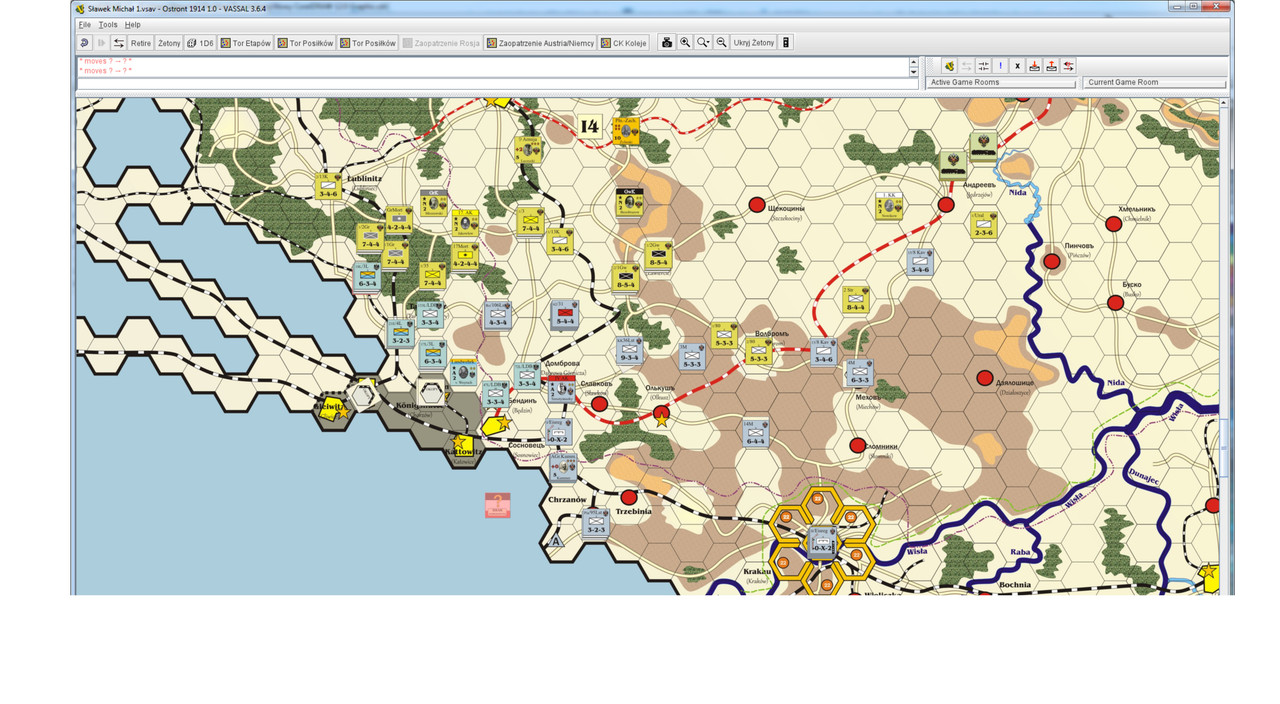Open the Żetony pieces window
The image size is (1280, 704).
point(169,43)
